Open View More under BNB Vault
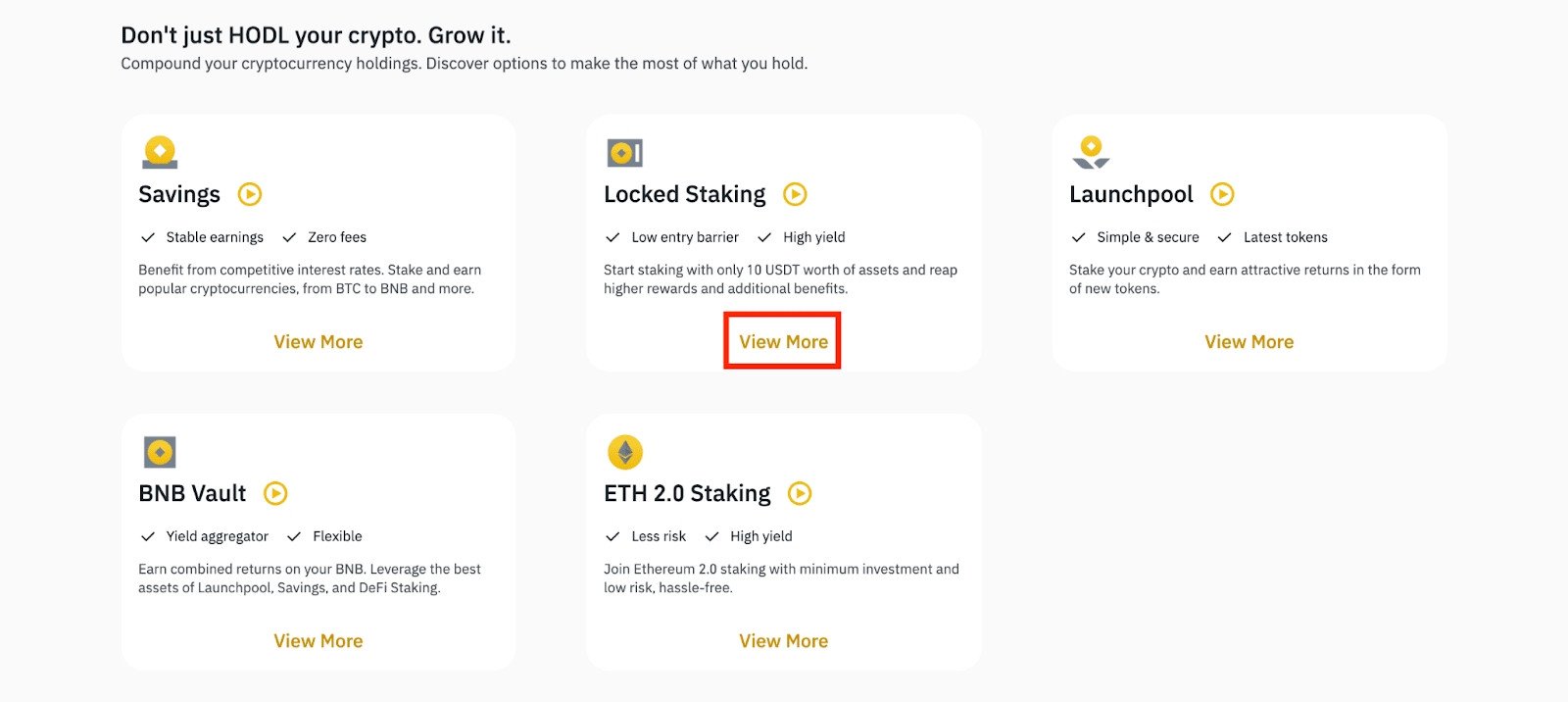This screenshot has height=702, width=1568. (318, 641)
